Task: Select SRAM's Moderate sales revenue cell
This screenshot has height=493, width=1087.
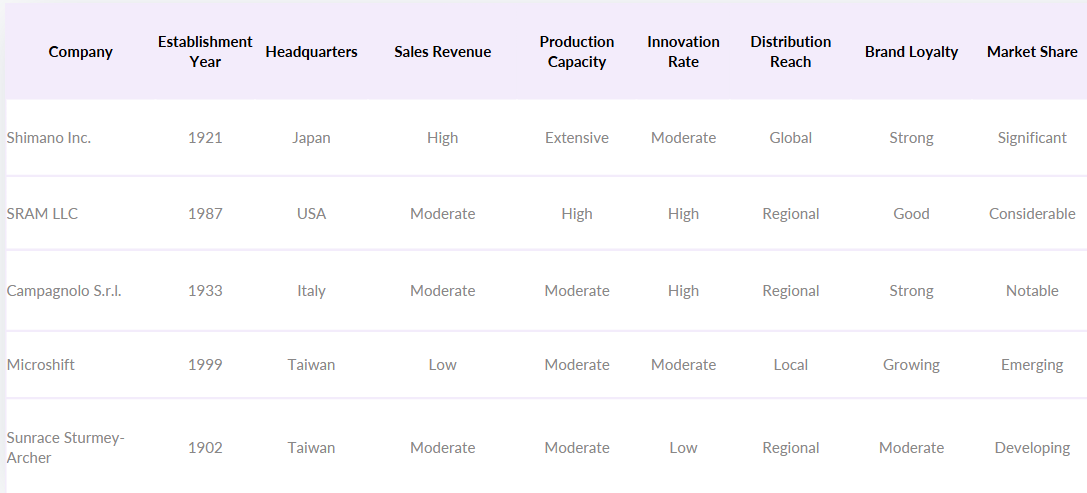Action: click(x=442, y=214)
